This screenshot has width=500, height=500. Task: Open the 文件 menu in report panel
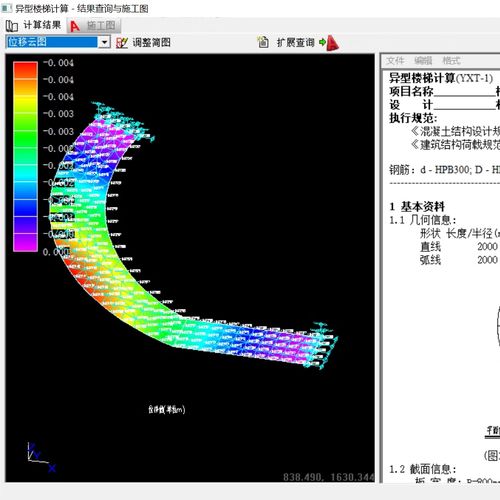(x=395, y=61)
